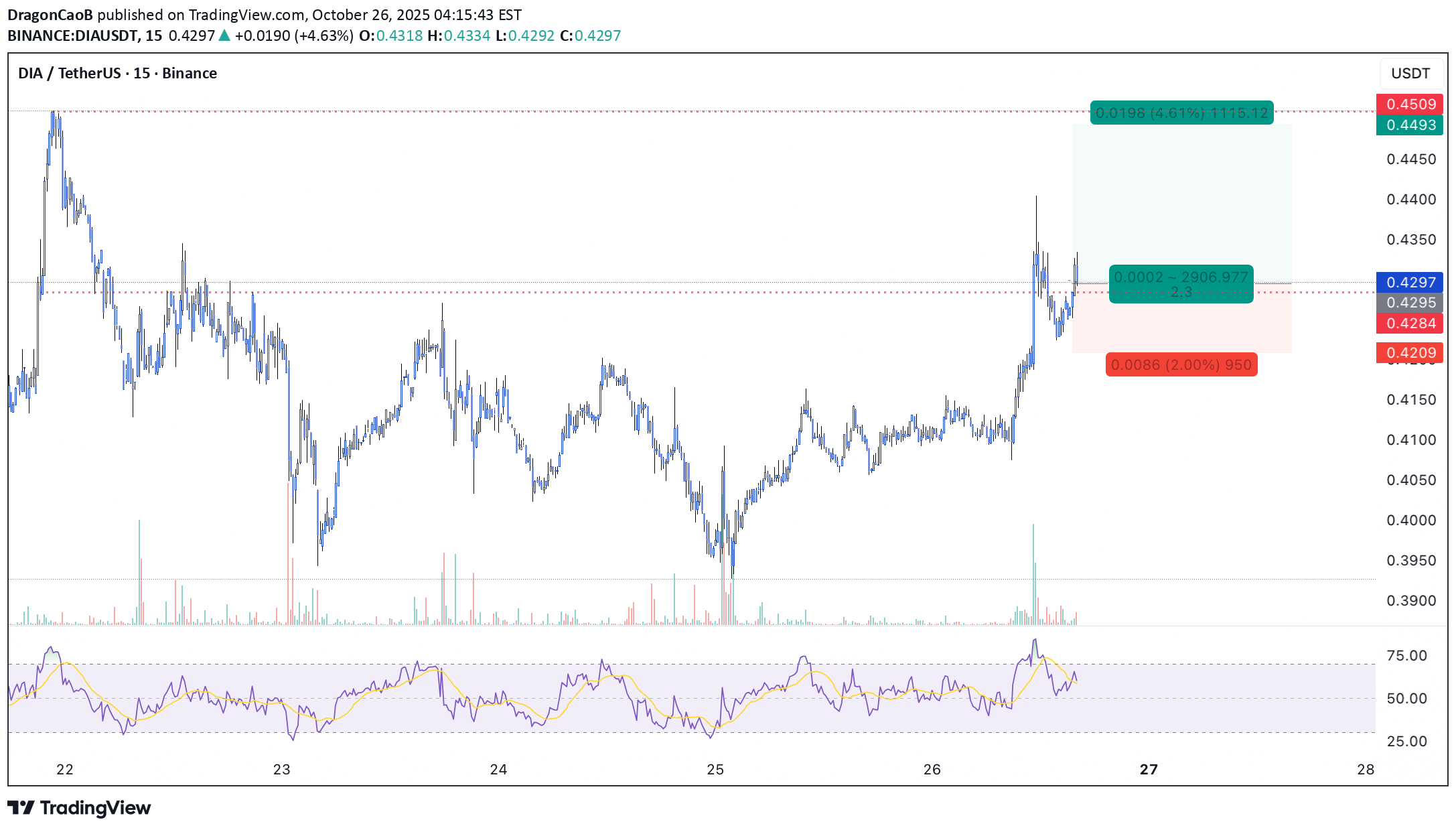
Task: Select the red 0.4509 price label
Action: (1410, 104)
